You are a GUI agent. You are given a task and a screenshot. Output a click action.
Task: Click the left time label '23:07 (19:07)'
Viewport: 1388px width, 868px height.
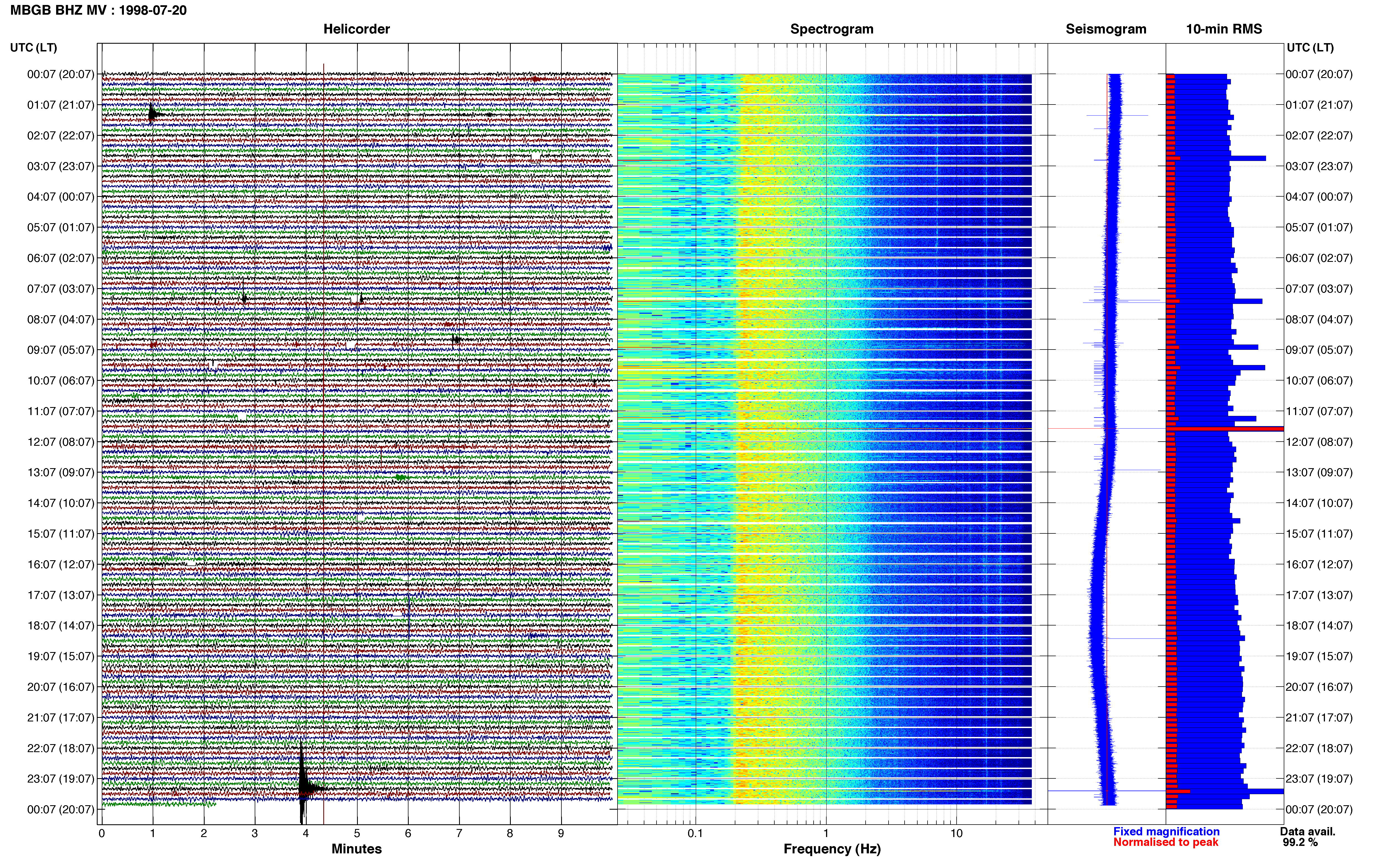point(61,779)
